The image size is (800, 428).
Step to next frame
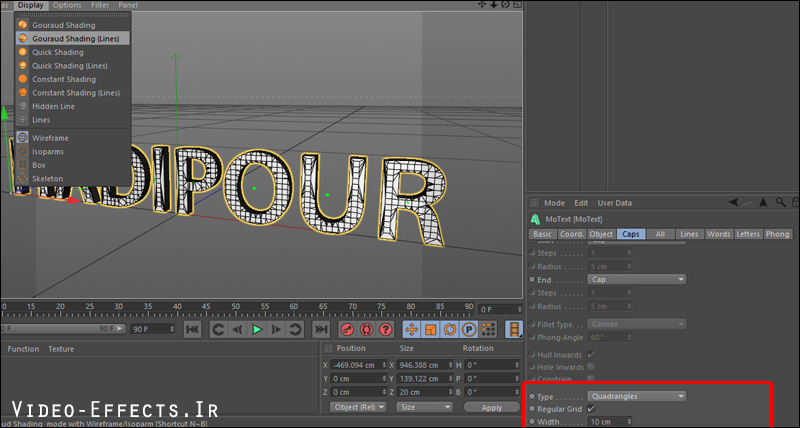(x=276, y=330)
